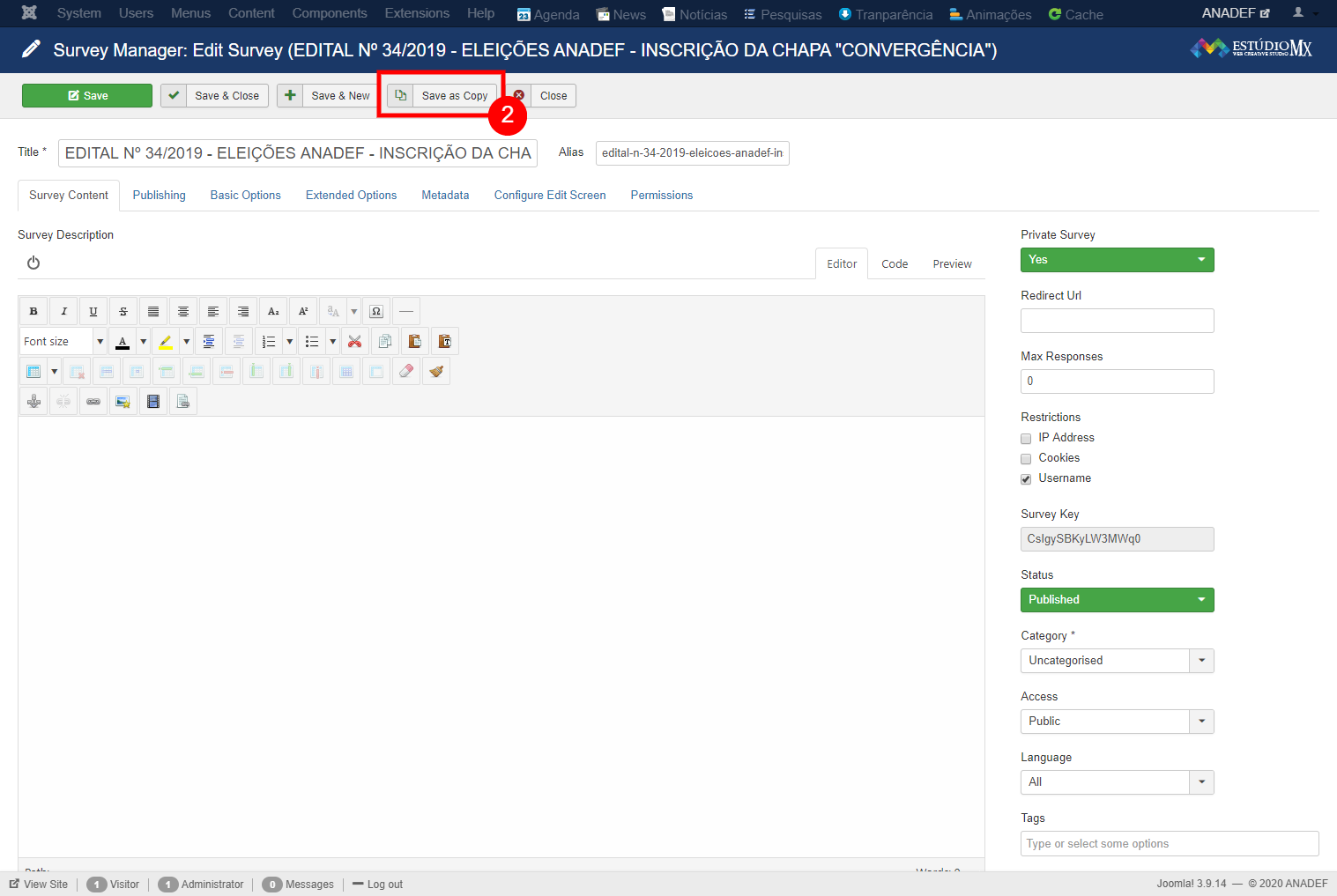
Task: Open the Private Survey Yes dropdown
Action: click(1117, 260)
